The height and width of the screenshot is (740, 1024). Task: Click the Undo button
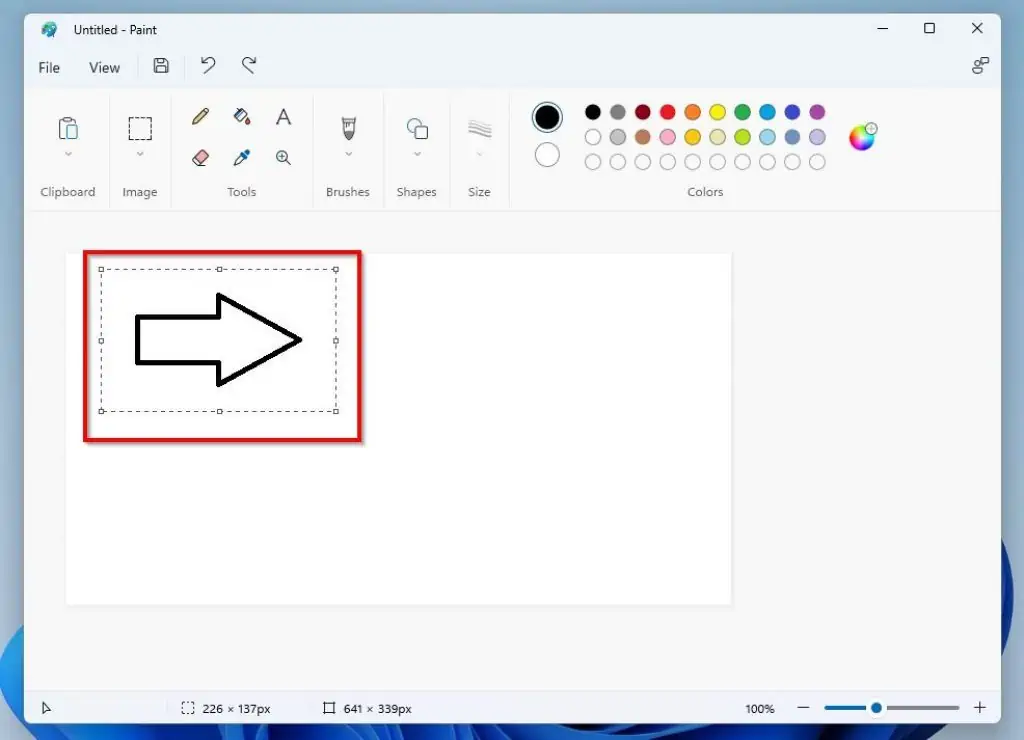(207, 65)
